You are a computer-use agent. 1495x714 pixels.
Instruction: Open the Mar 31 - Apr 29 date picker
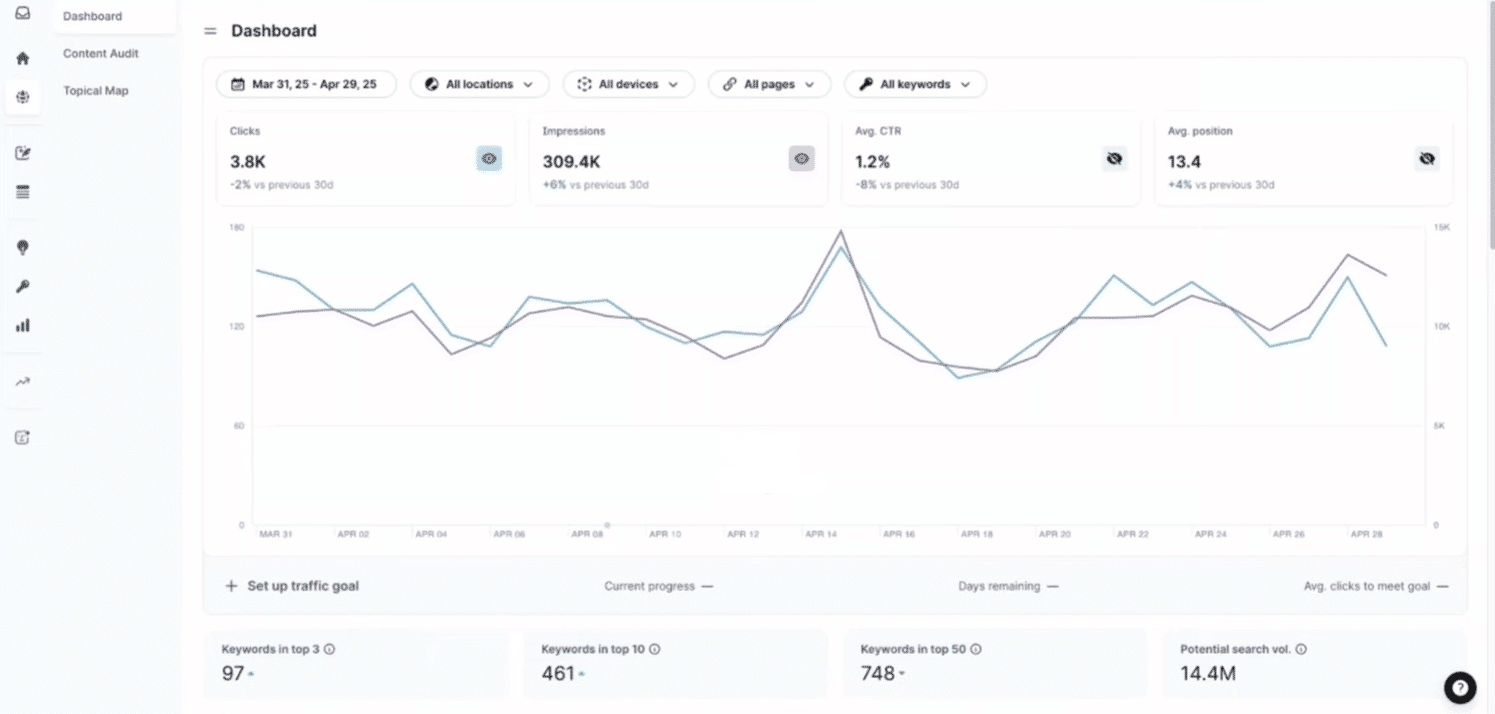pyautogui.click(x=305, y=85)
